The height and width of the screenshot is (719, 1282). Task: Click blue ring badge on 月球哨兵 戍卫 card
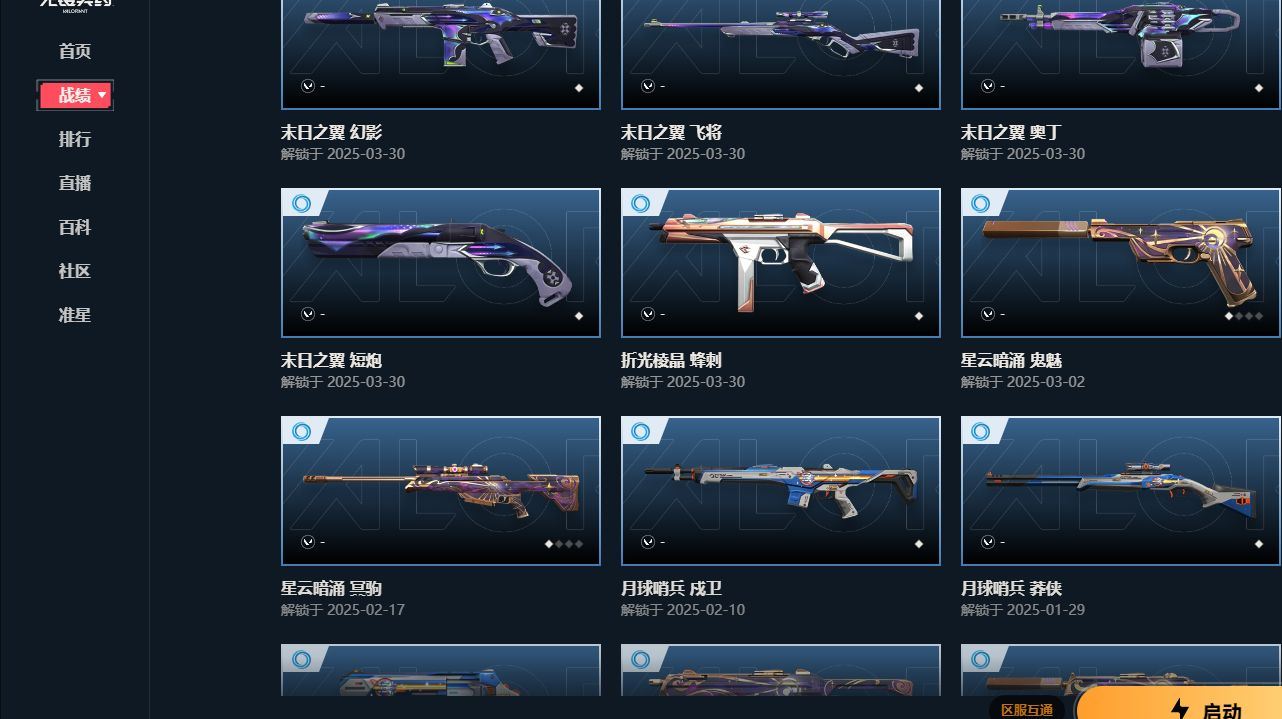[x=641, y=431]
